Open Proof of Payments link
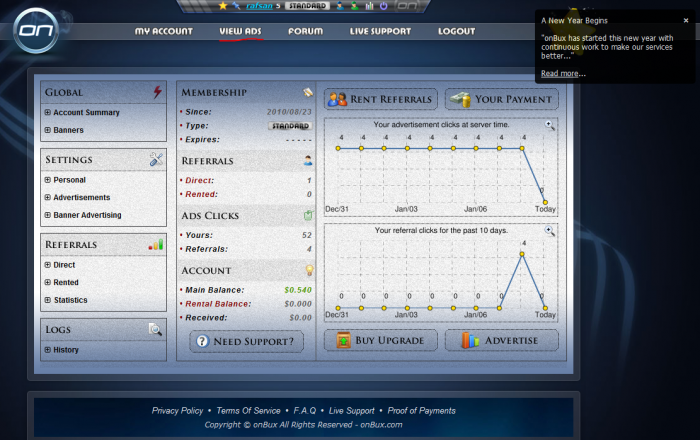This screenshot has width=700, height=440. 421,411
